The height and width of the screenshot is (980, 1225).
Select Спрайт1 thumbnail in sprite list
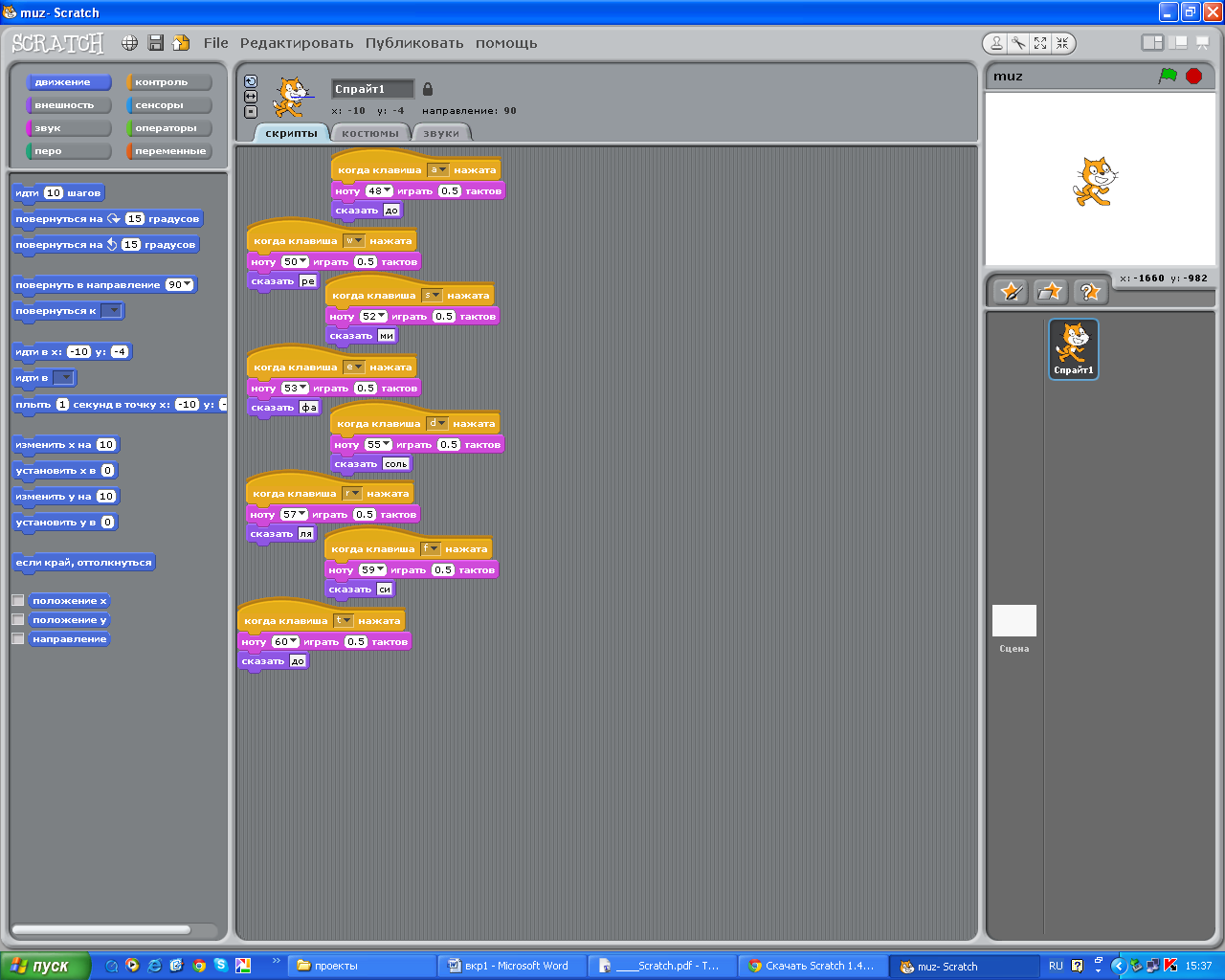(1074, 349)
